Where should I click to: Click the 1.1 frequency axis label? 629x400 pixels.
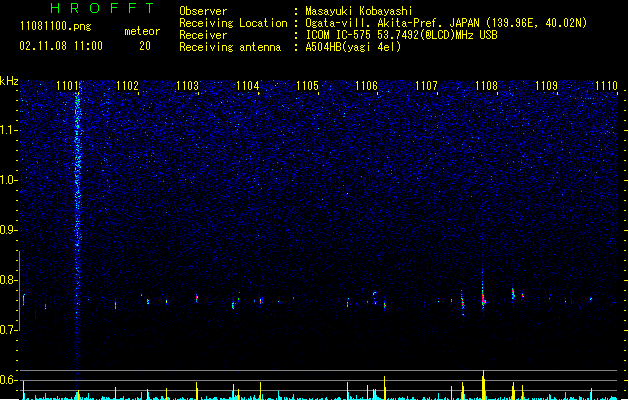click(8, 130)
